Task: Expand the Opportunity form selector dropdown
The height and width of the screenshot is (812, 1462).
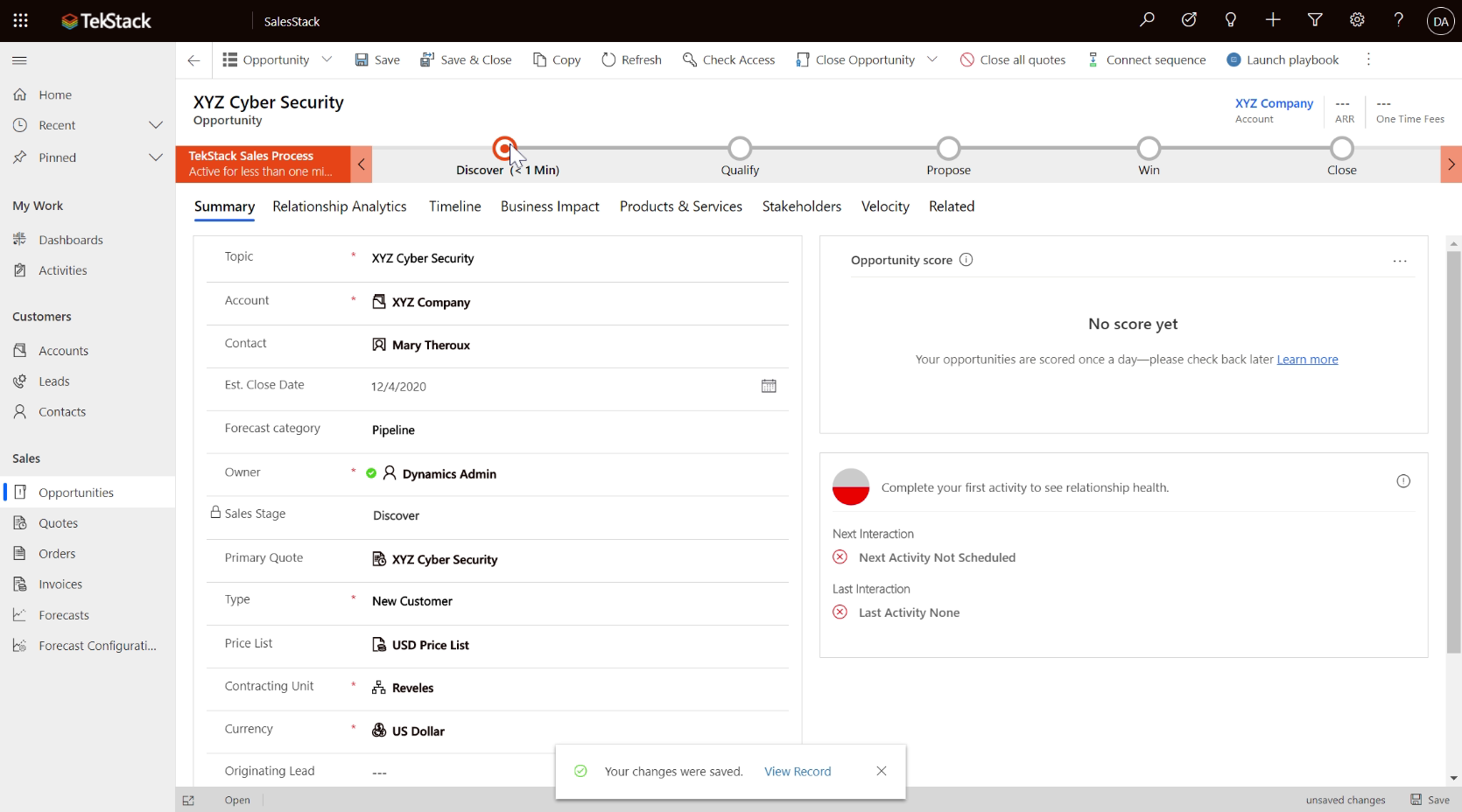Action: pos(327,59)
